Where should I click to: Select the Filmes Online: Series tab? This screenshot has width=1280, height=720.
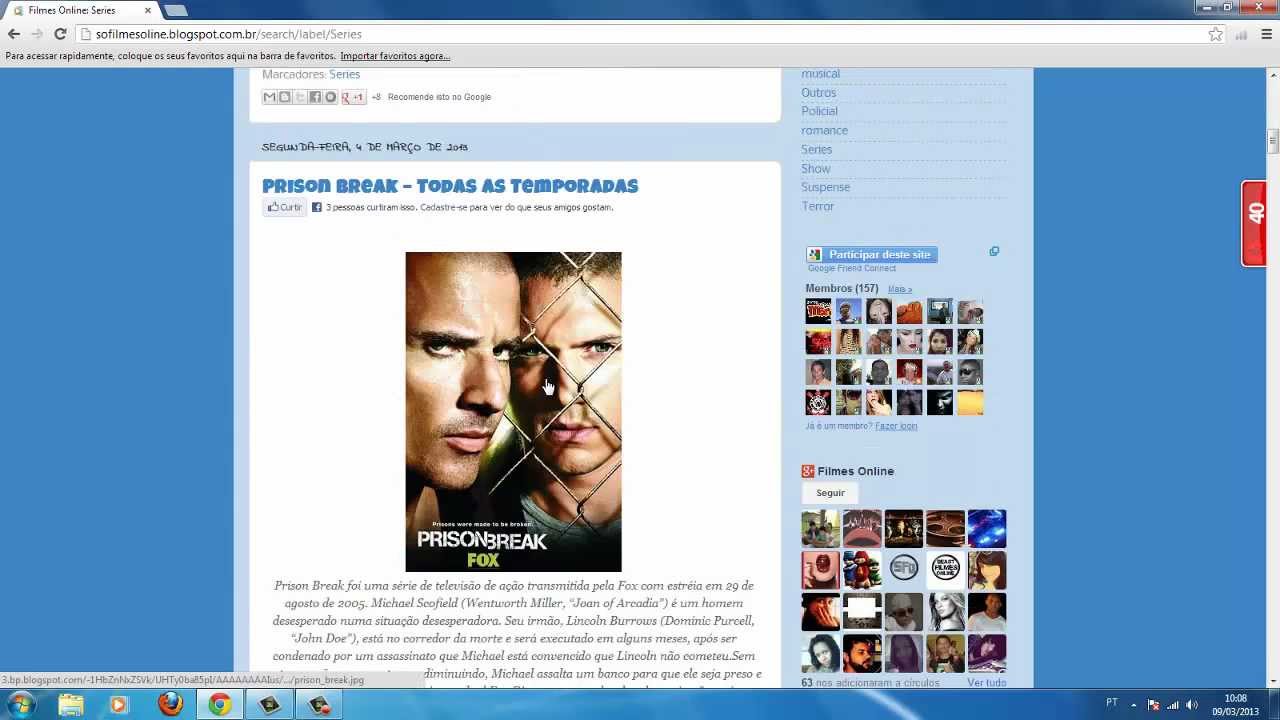click(x=80, y=10)
